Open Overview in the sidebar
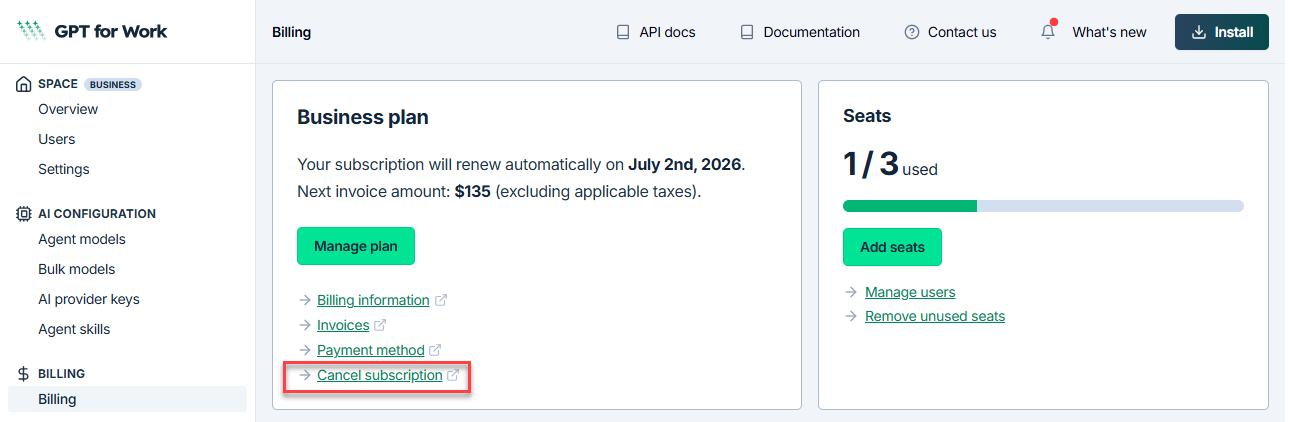Viewport: 1300px width, 422px height. [x=68, y=109]
